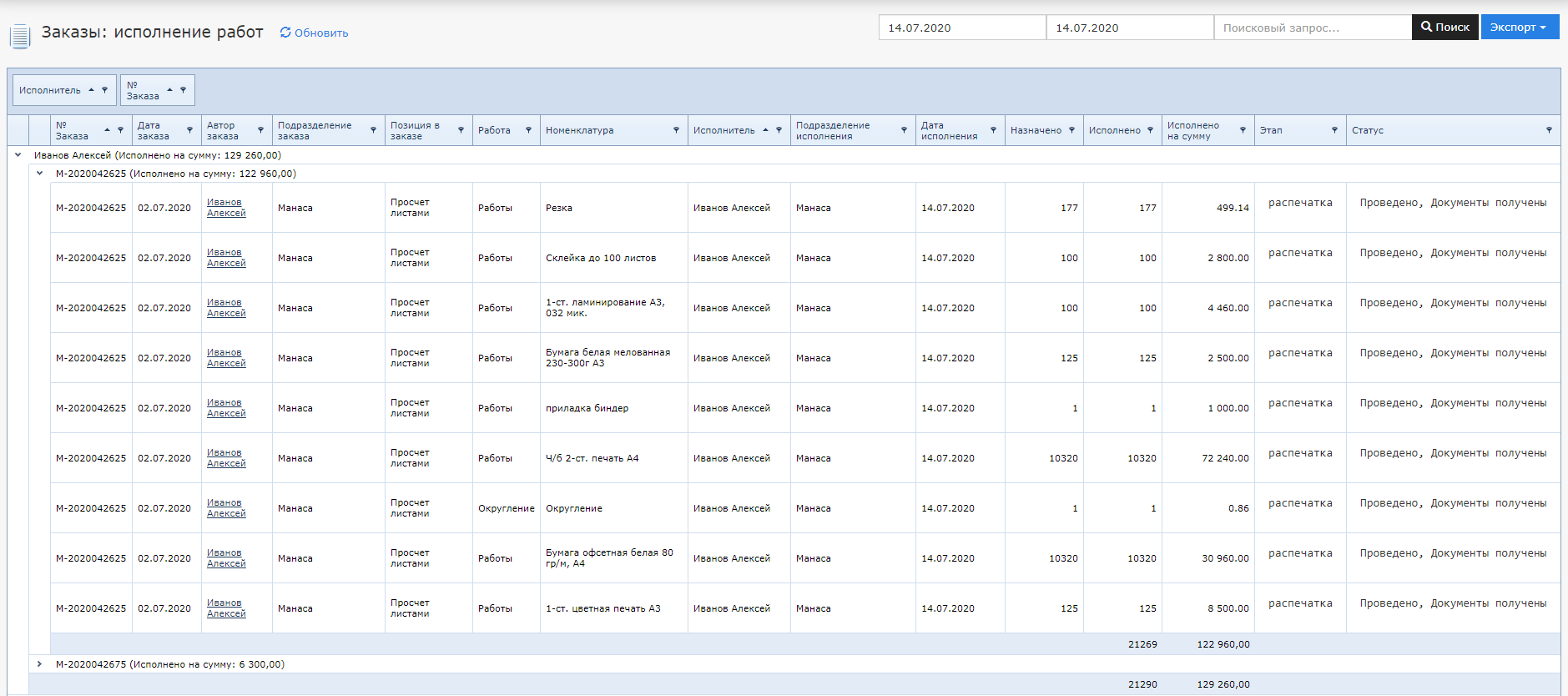Focus the start date field 14.07.2020

[962, 28]
